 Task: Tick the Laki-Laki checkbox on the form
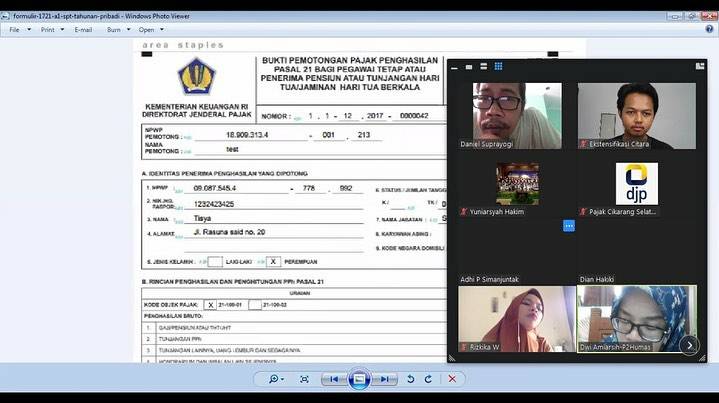[214, 261]
